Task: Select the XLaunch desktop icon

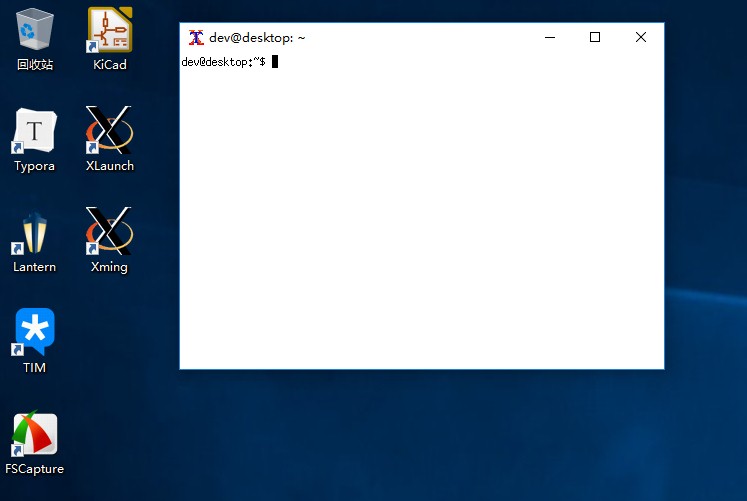Action: tap(110, 131)
